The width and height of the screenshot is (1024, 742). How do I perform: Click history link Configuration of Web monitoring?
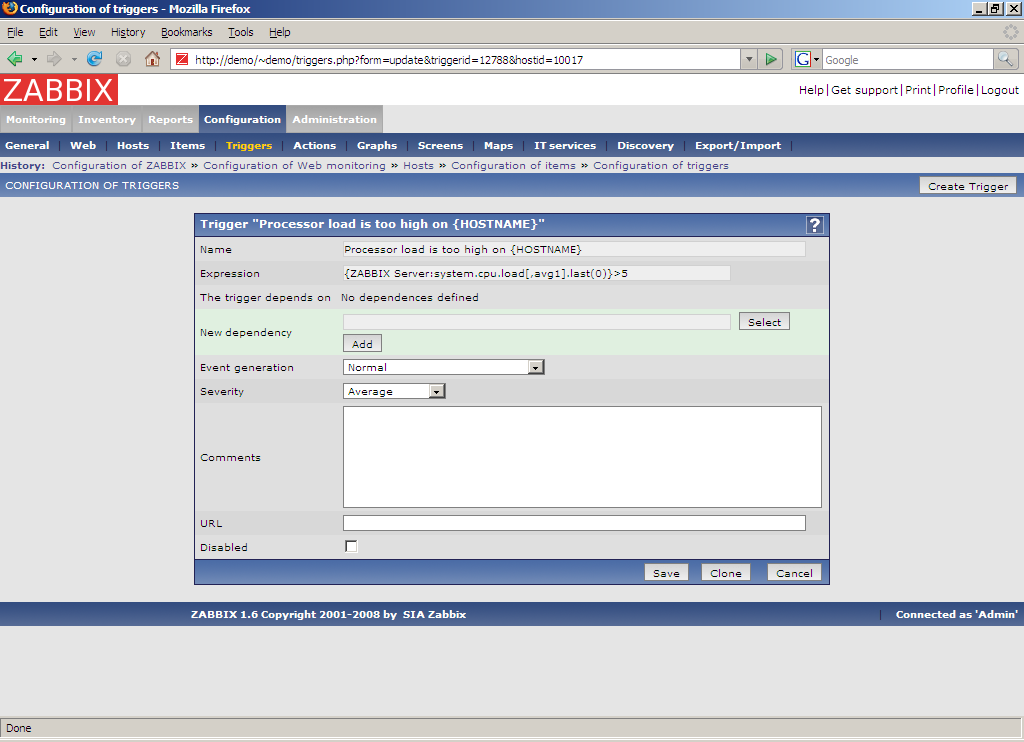pos(295,165)
